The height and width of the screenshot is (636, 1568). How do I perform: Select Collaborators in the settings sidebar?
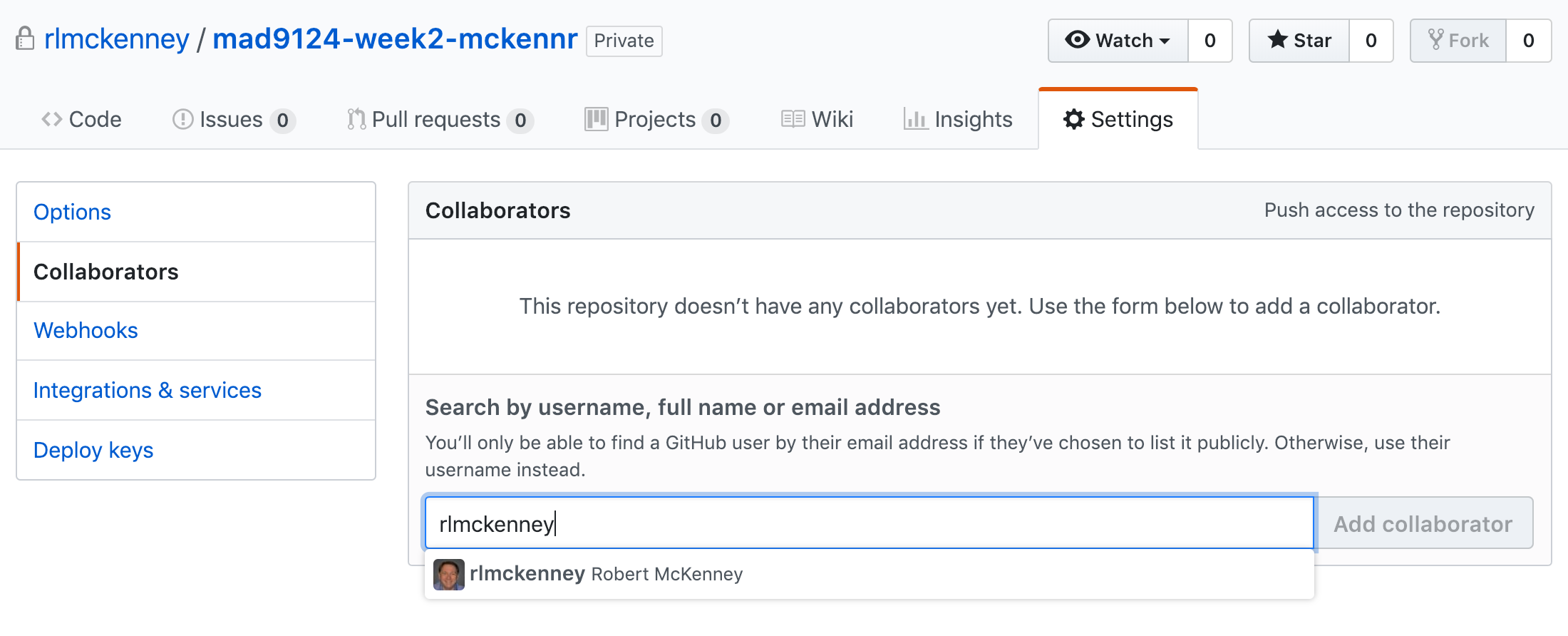click(x=196, y=272)
